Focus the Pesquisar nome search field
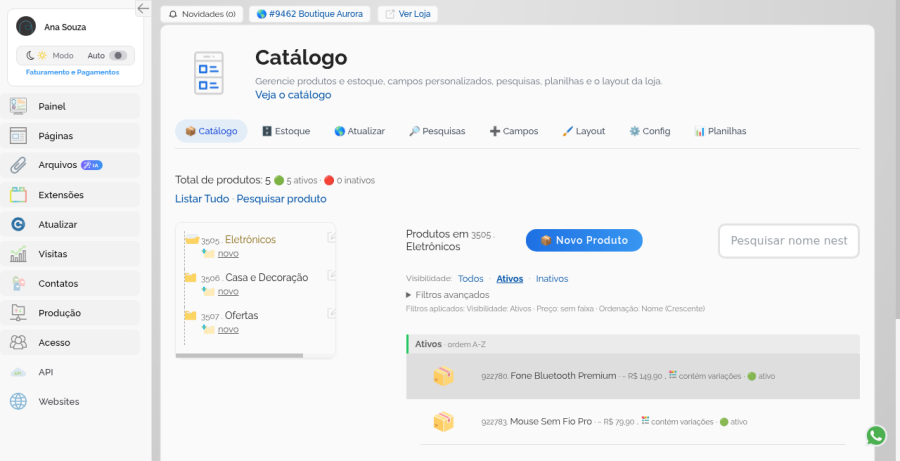 tap(789, 241)
